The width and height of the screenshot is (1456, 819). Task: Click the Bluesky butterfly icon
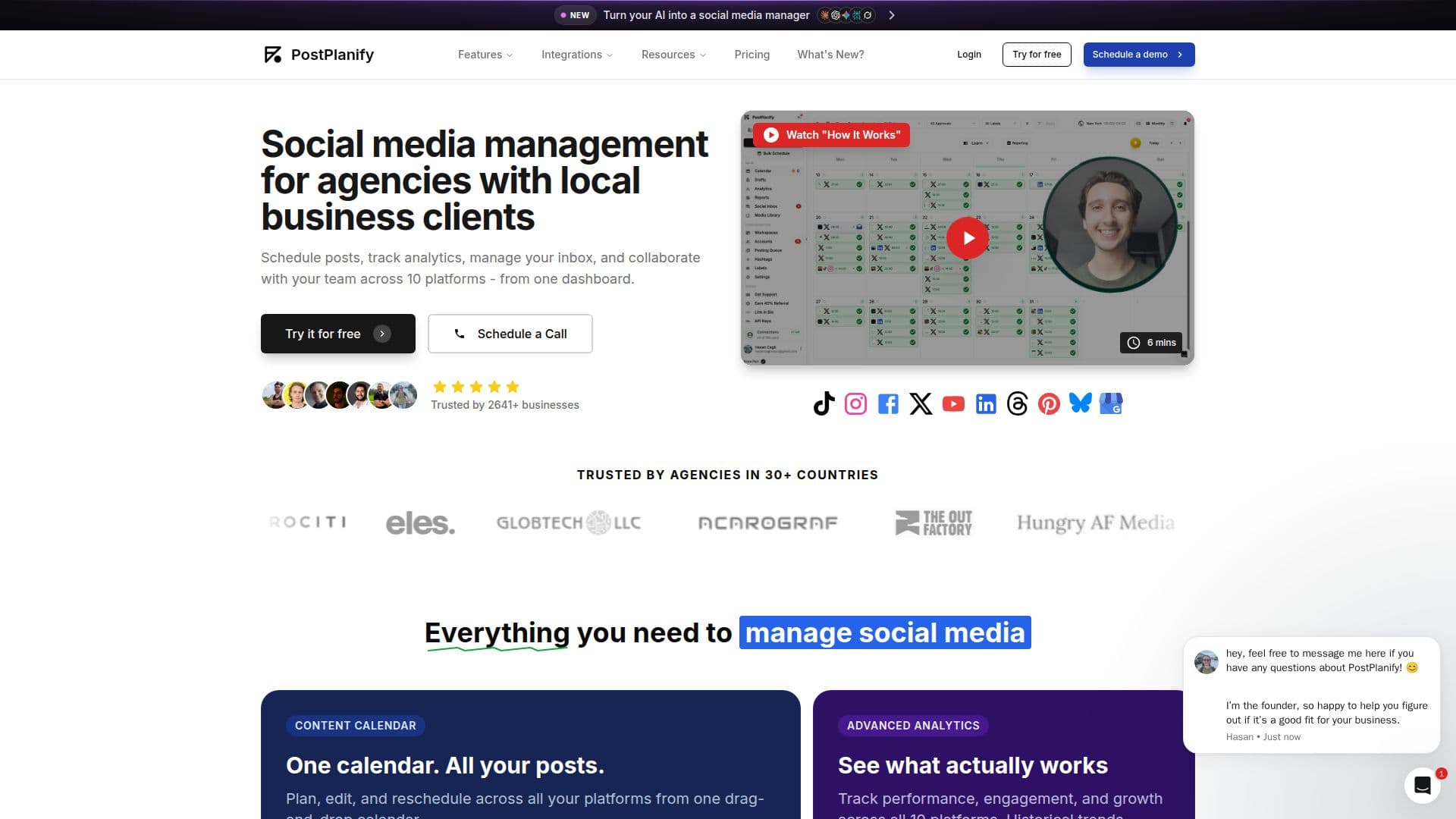(1081, 403)
